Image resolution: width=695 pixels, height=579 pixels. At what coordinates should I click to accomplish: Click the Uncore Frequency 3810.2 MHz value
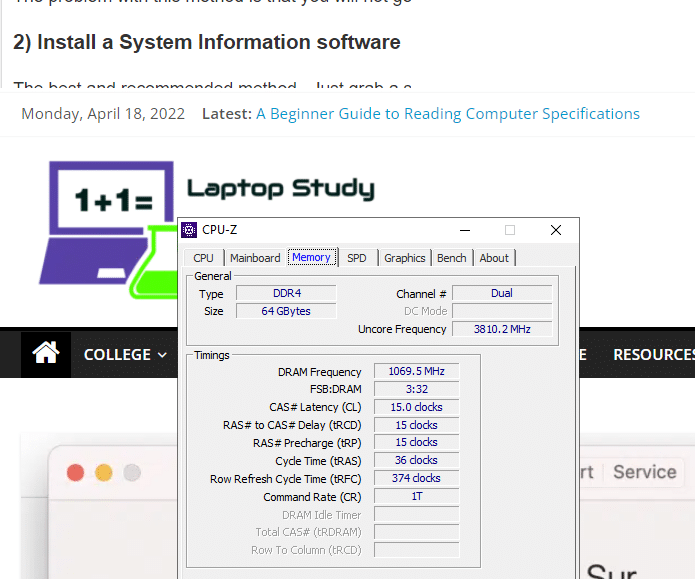(502, 329)
